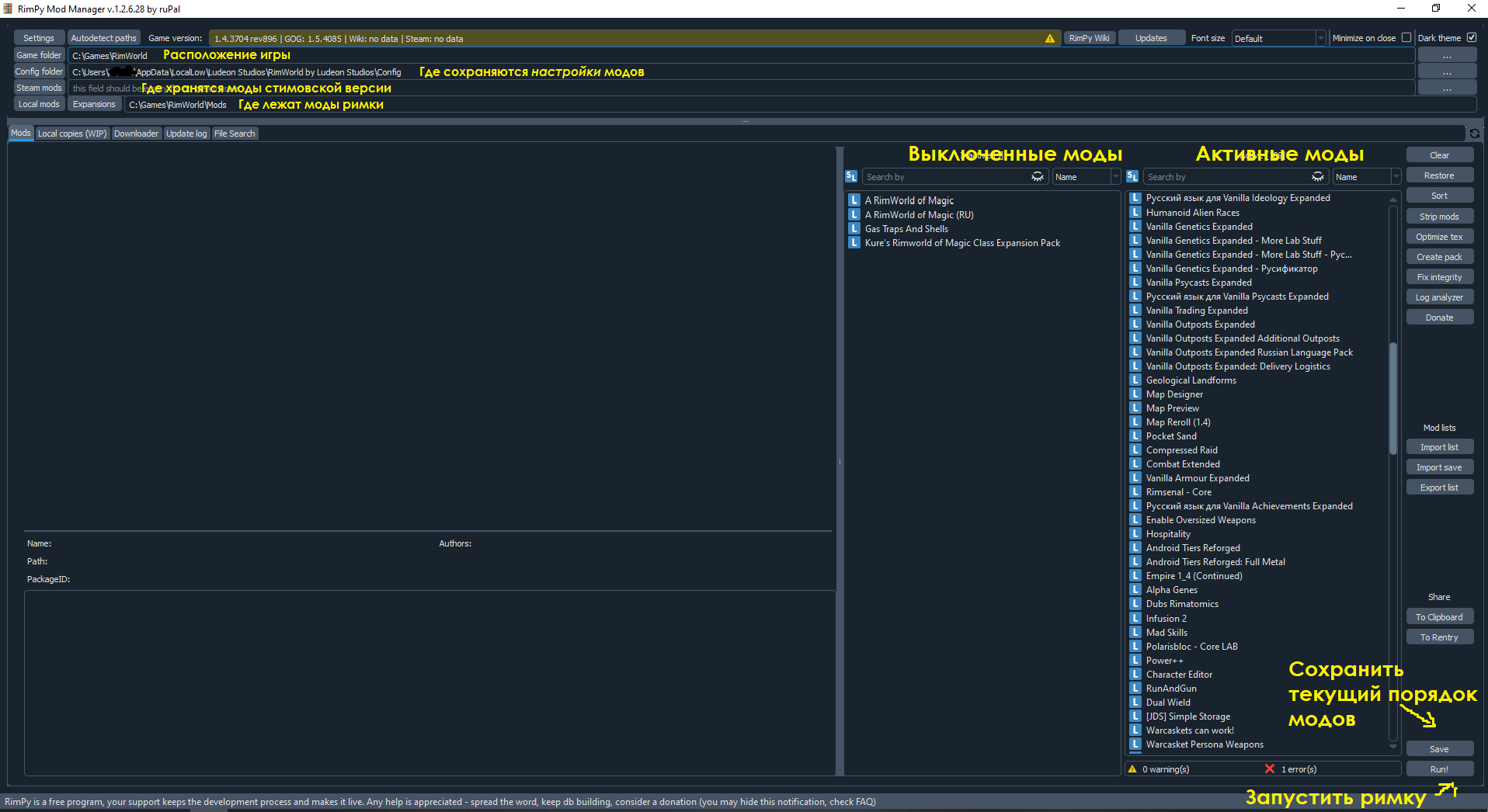This screenshot has height=812, width=1488.
Task: Click the active mods list scrollbar
Action: click(x=1392, y=397)
